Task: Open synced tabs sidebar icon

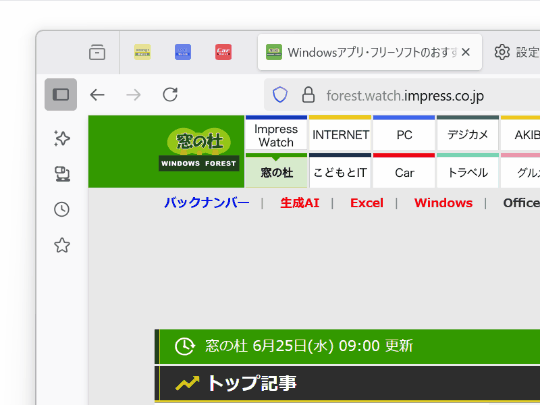Action: tap(62, 174)
